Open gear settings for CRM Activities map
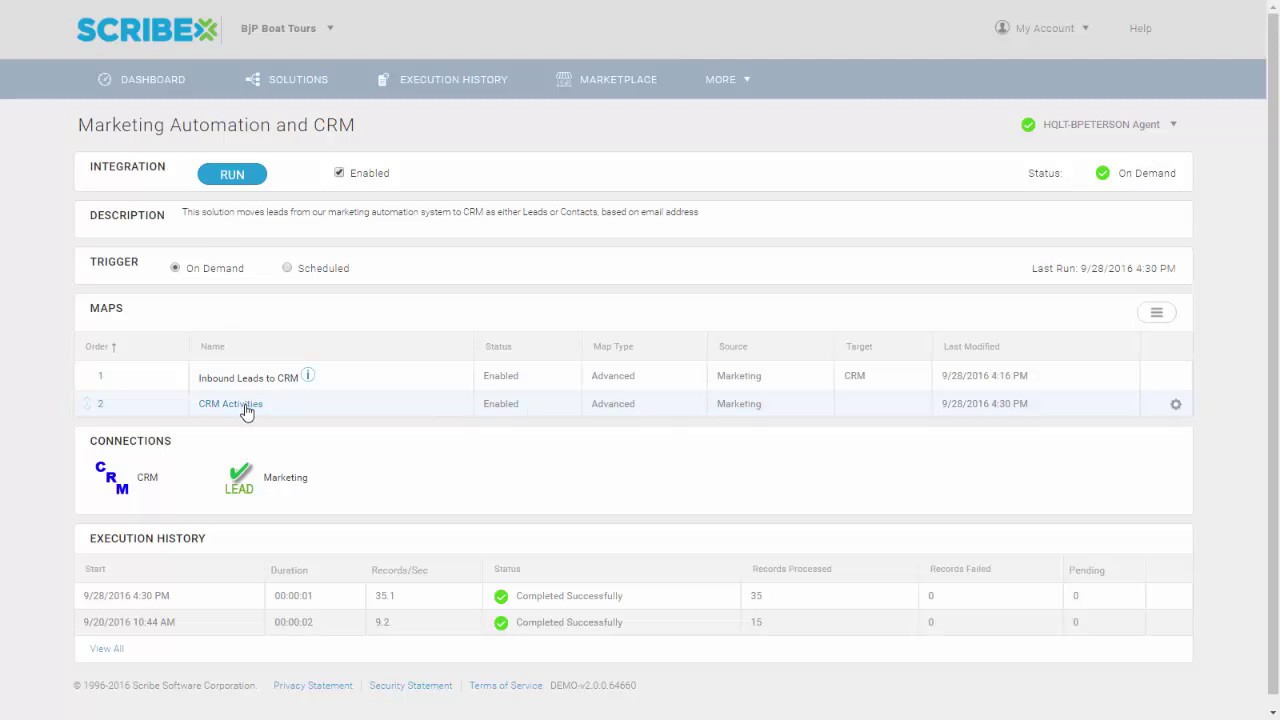Viewport: 1280px width, 720px height. [1176, 404]
